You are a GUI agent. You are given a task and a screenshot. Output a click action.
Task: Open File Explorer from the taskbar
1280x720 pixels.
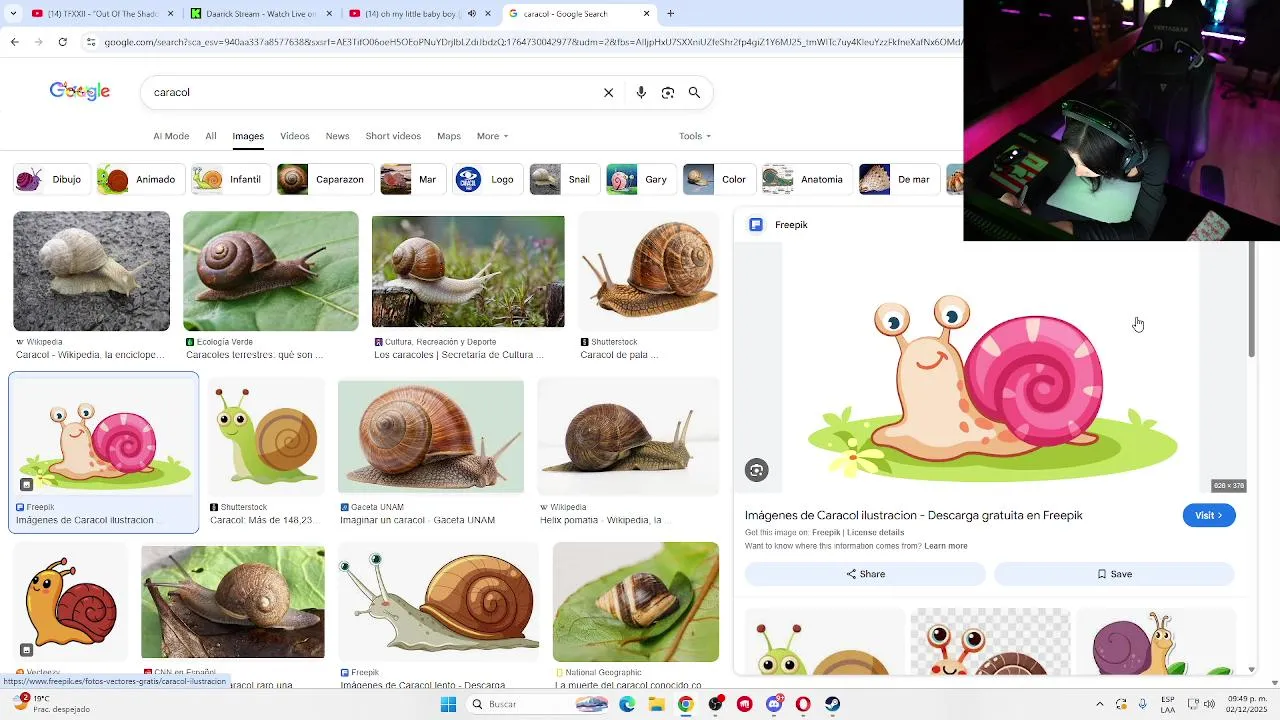(x=656, y=704)
